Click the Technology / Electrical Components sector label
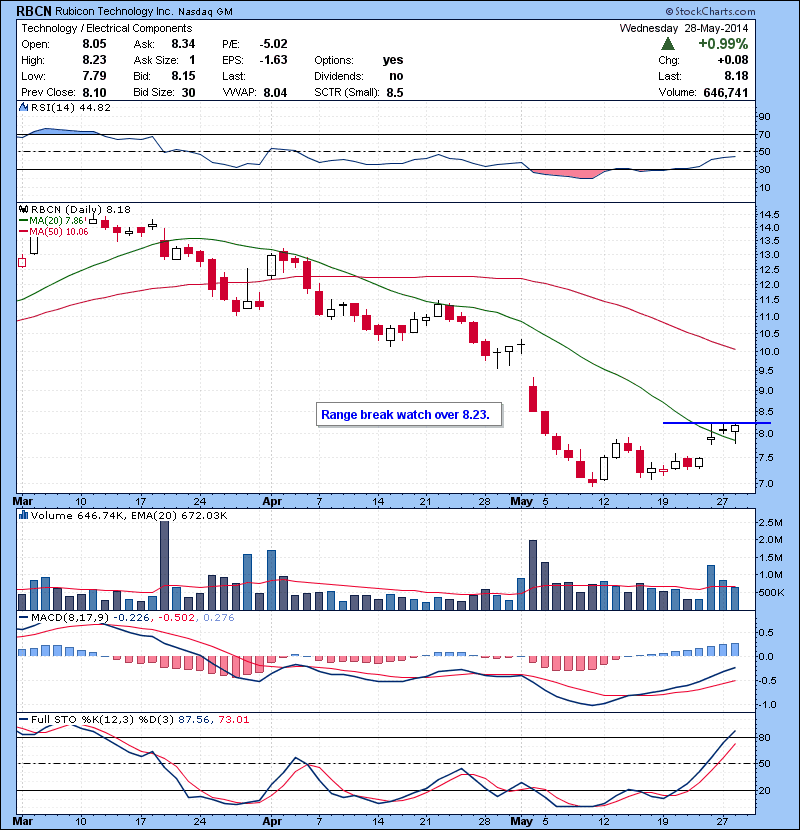The image size is (800, 830). tap(106, 28)
